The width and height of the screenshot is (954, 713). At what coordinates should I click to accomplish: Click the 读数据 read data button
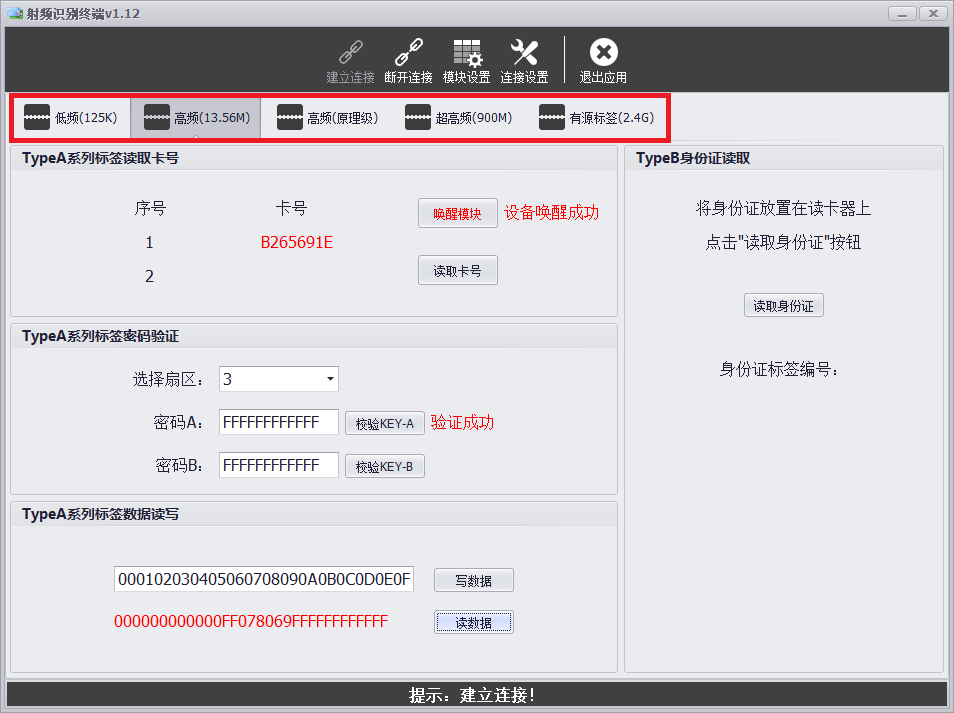coord(473,622)
